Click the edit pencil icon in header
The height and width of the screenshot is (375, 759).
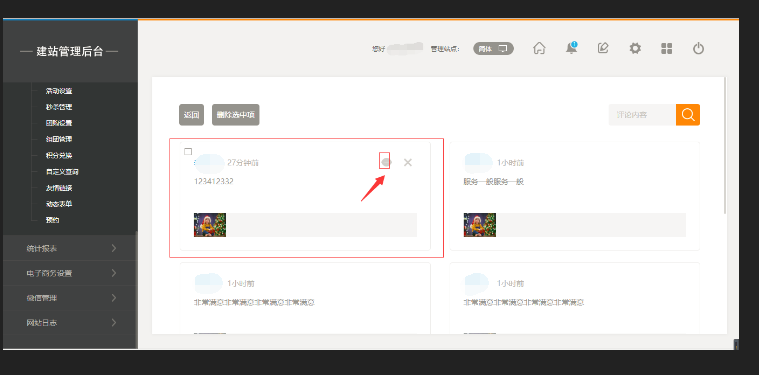pos(603,48)
